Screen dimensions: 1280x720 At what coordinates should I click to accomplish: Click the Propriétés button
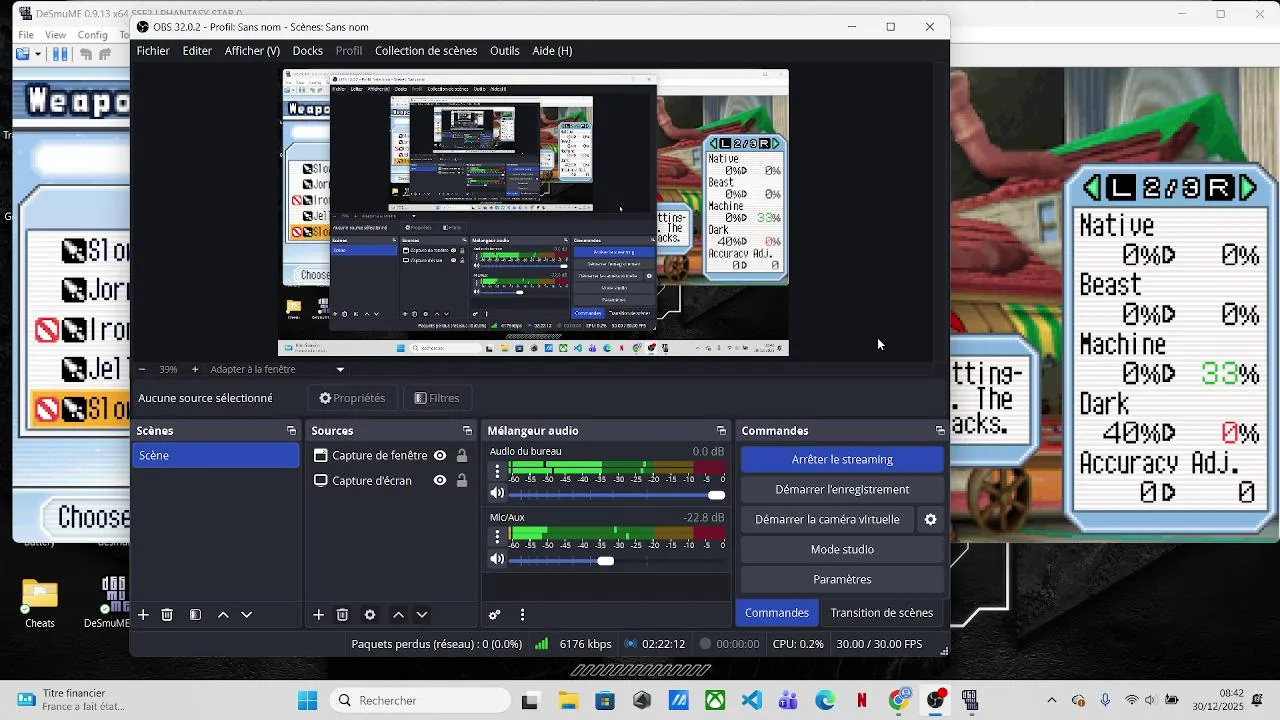tap(352, 398)
